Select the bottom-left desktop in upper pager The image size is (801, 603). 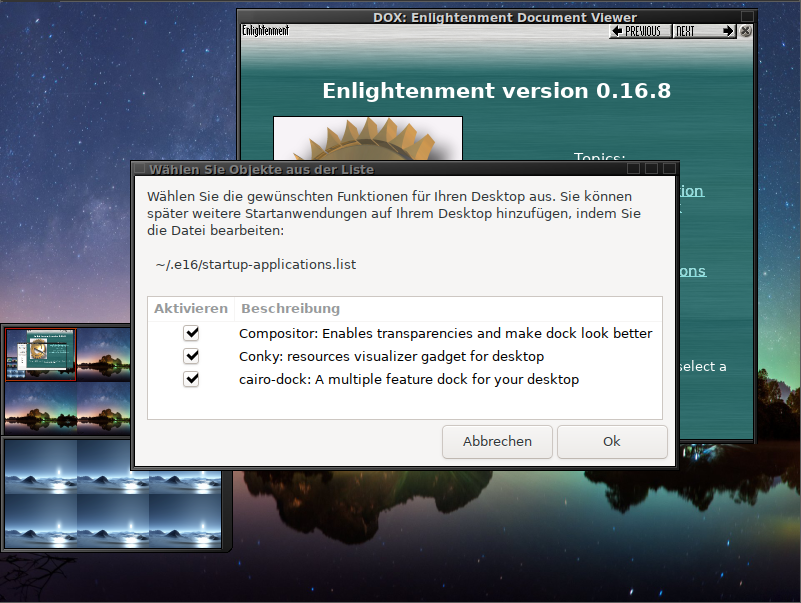pos(40,407)
